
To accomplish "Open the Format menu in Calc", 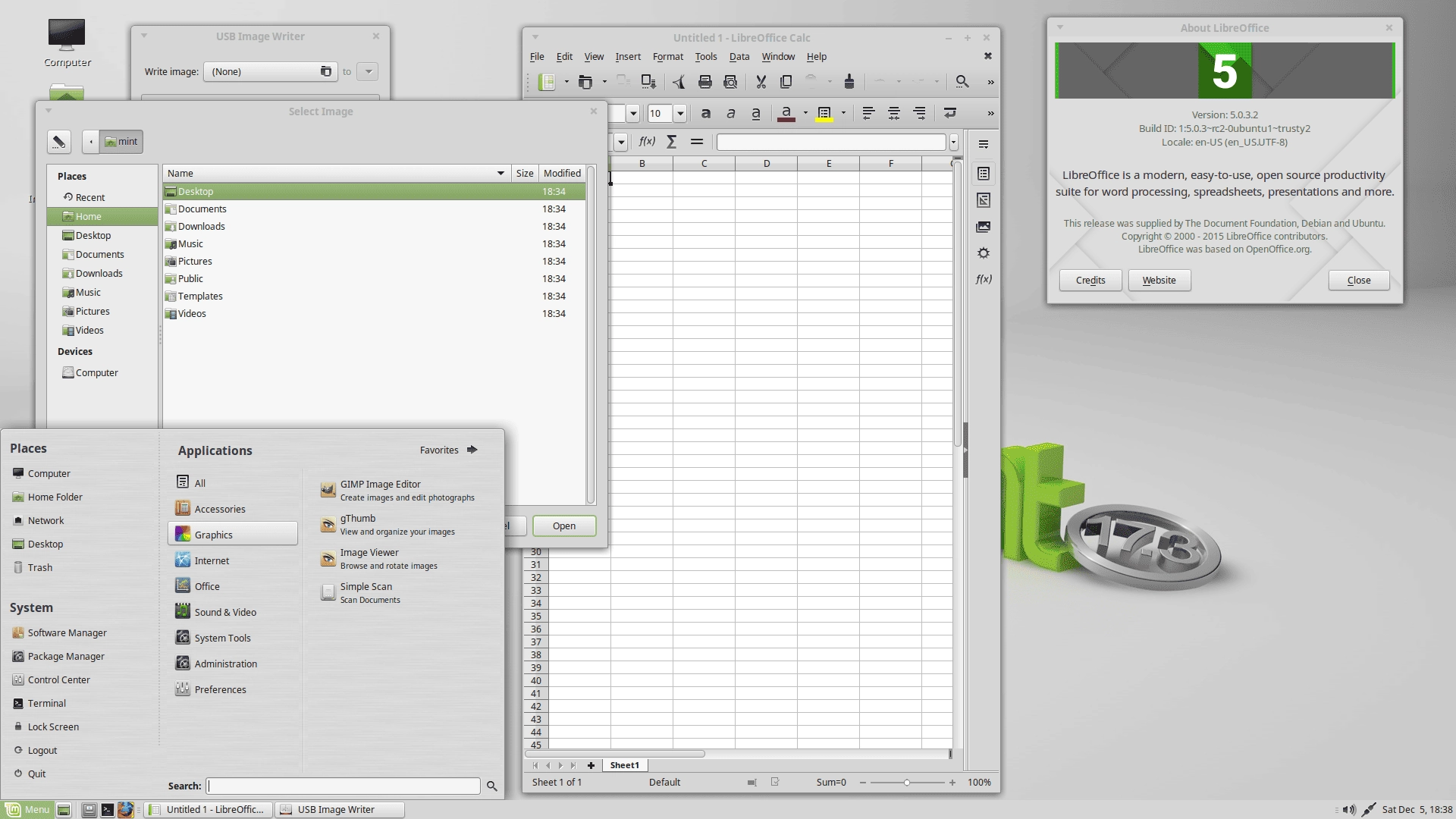I will tap(667, 56).
